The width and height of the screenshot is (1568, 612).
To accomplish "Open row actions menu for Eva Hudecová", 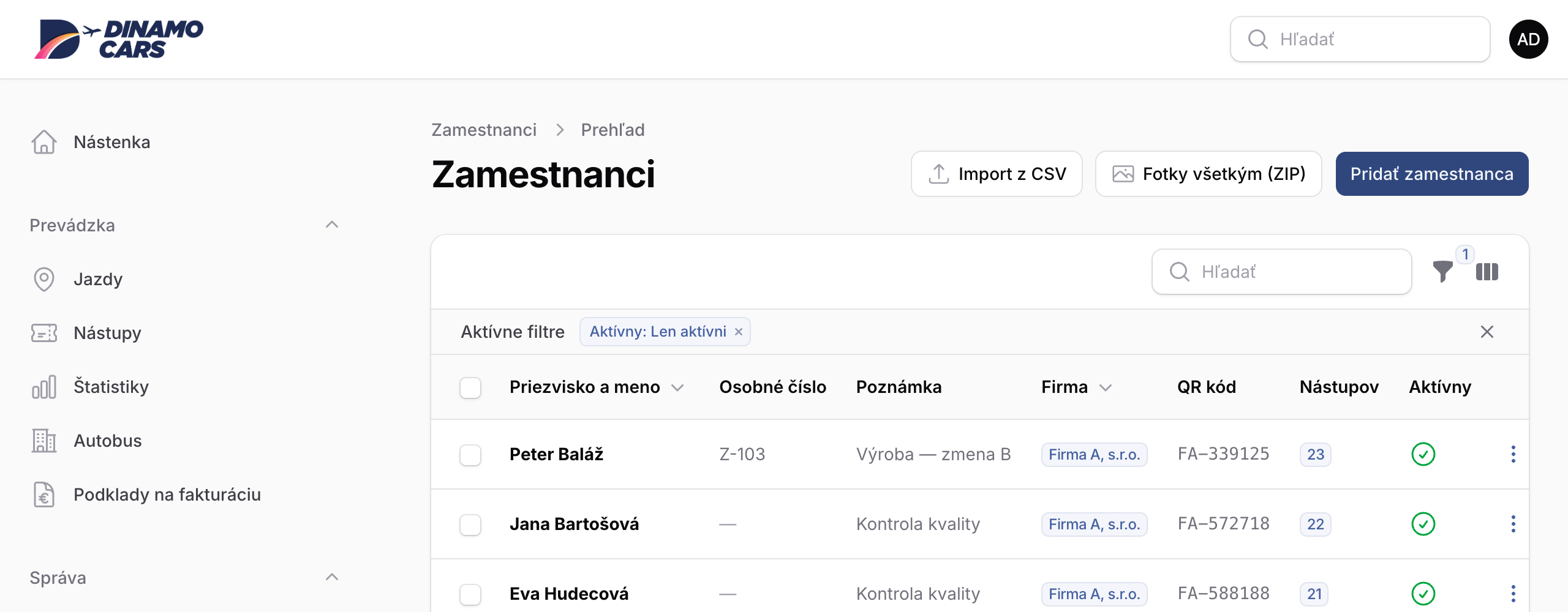I will [x=1513, y=594].
